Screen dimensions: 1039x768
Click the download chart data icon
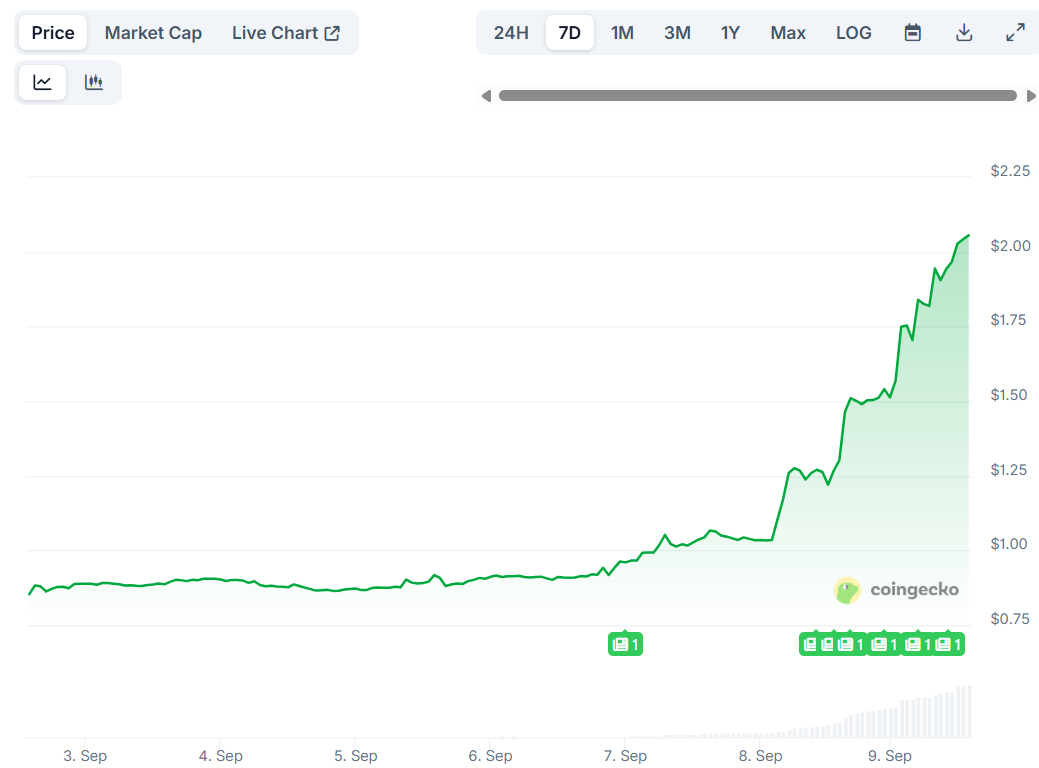[x=964, y=32]
